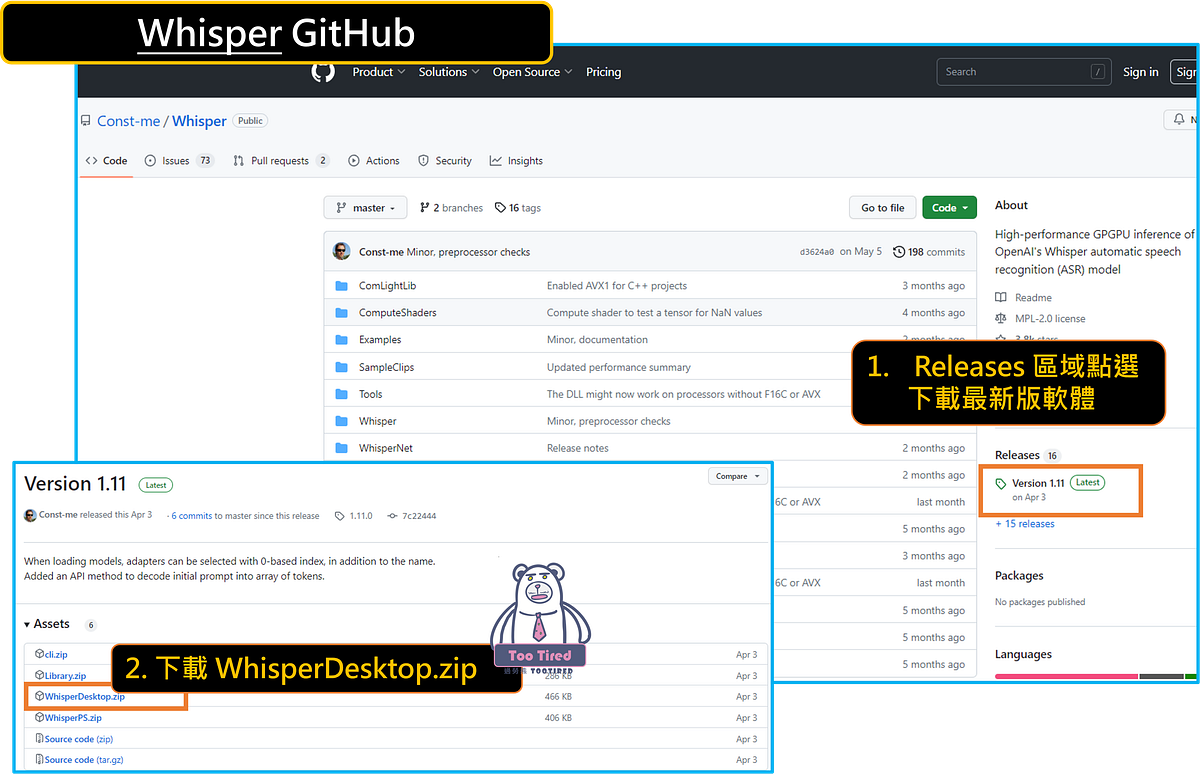
Task: Open the master branch dropdown
Action: (x=365, y=207)
